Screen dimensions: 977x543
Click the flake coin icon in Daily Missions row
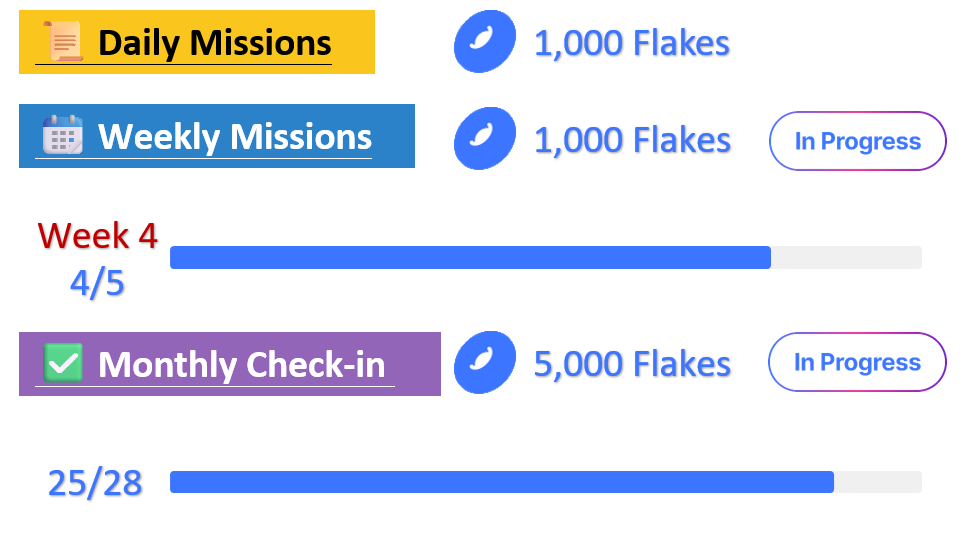(x=485, y=43)
